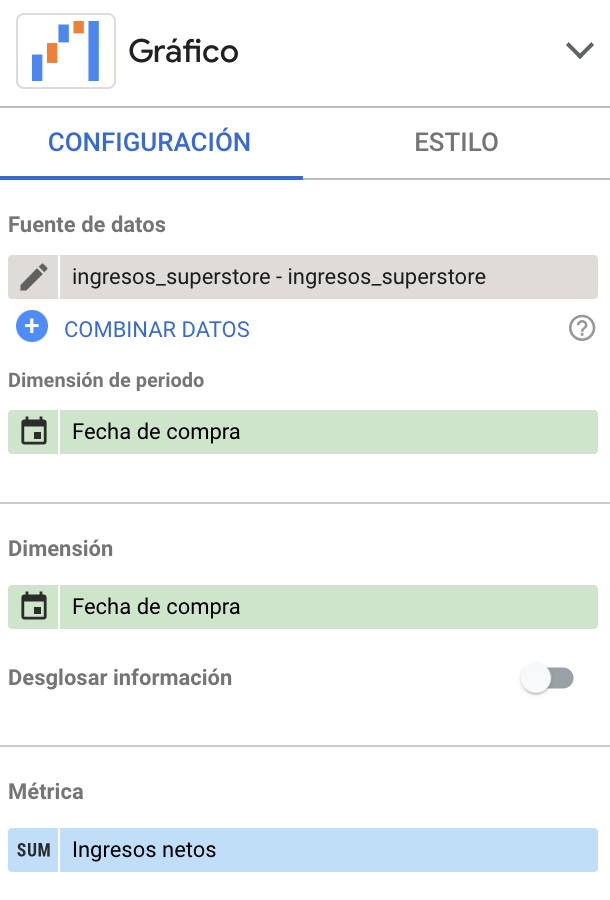Expand the Gráfico chart type chevron
This screenshot has height=900, width=610.
(579, 51)
